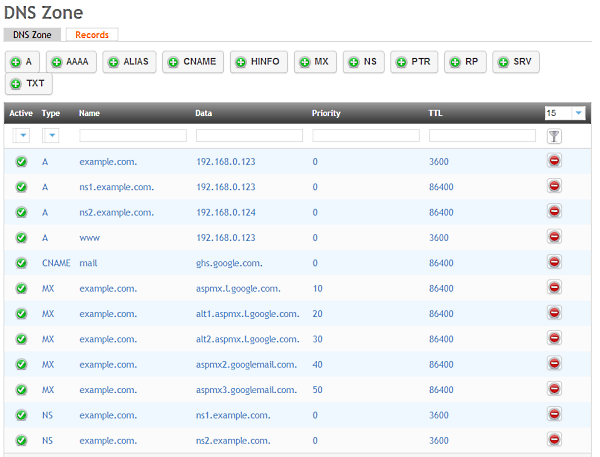
Task: Sort by the TTL column header
Action: [x=435, y=113]
